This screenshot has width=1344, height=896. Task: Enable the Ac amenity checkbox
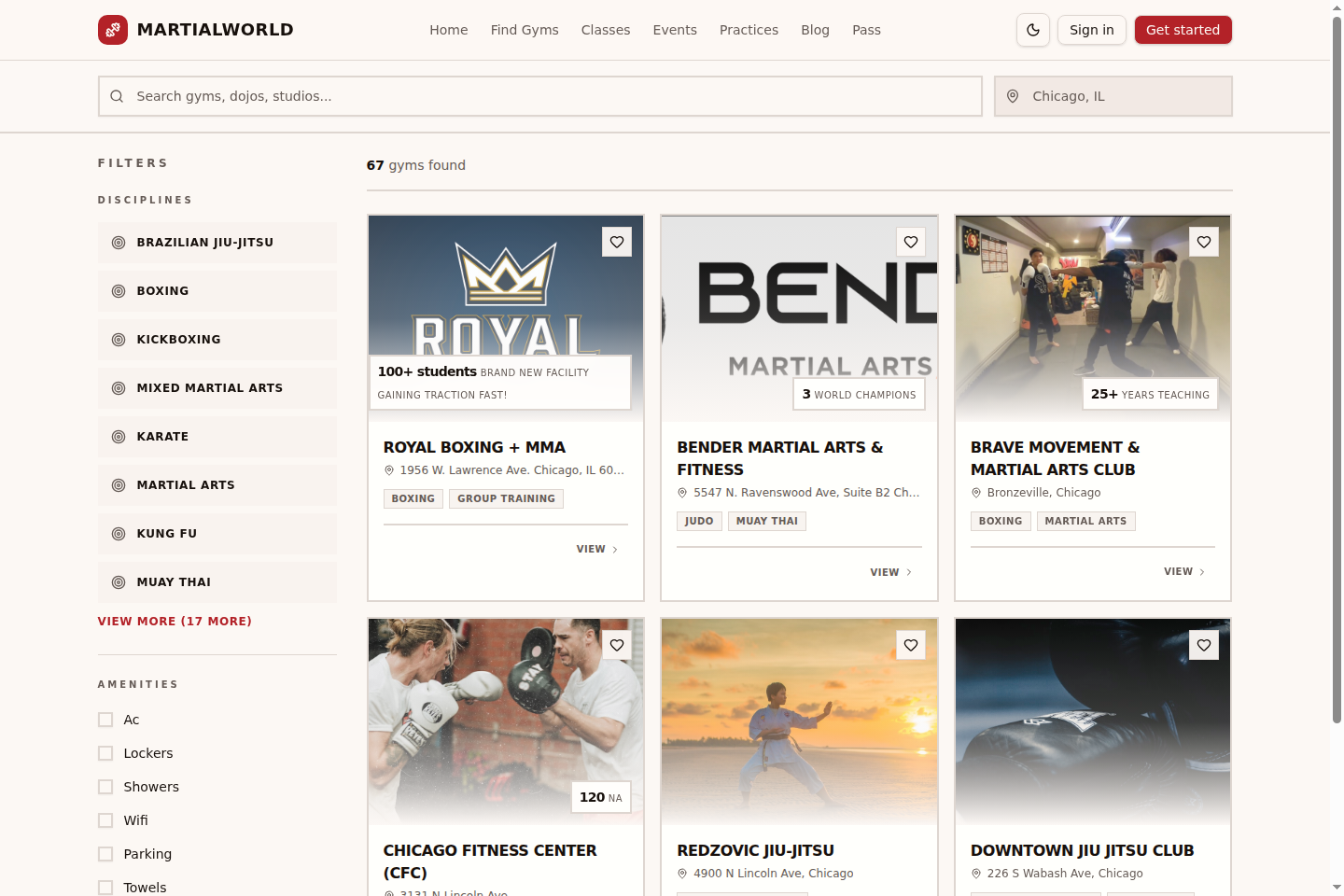pos(105,720)
